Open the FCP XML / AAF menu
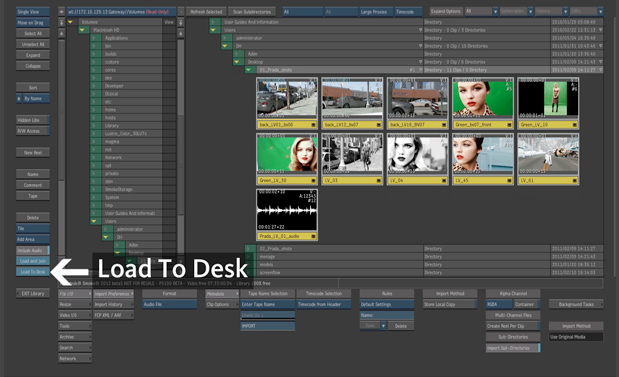Viewport: 619px width, 377px height. coord(113,315)
